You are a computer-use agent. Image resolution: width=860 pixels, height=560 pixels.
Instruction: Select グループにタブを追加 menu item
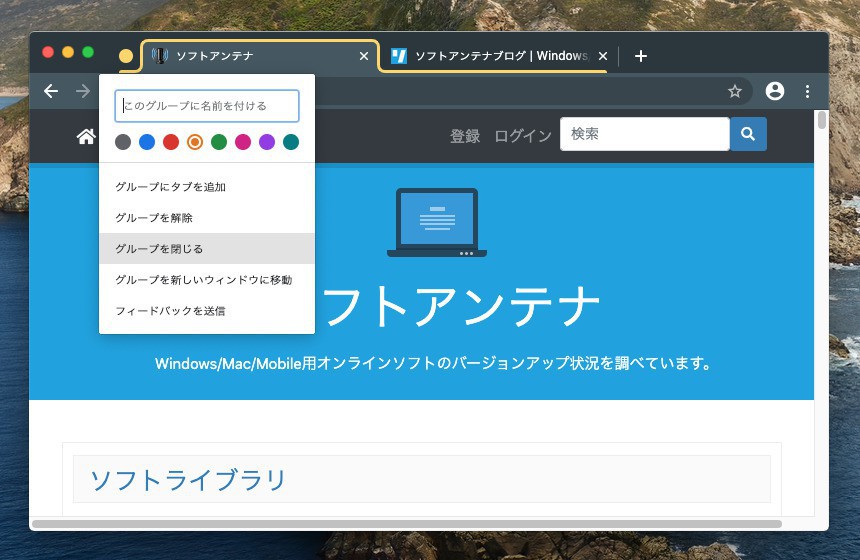coord(207,187)
